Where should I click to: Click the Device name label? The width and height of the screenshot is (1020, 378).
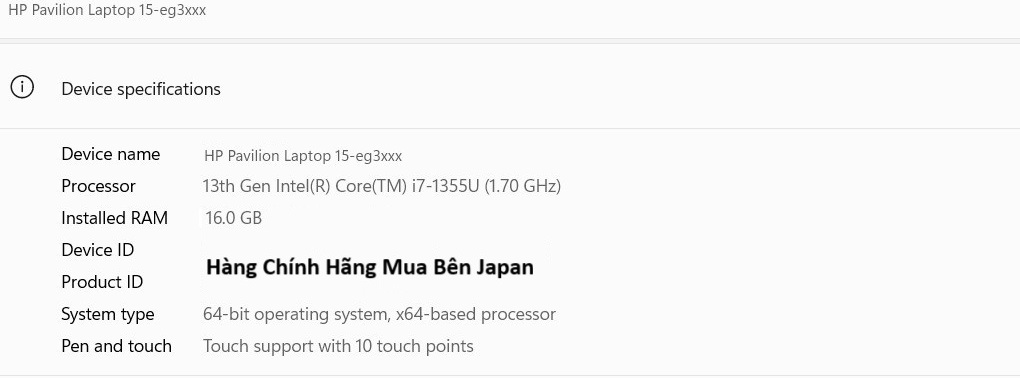pyautogui.click(x=111, y=154)
